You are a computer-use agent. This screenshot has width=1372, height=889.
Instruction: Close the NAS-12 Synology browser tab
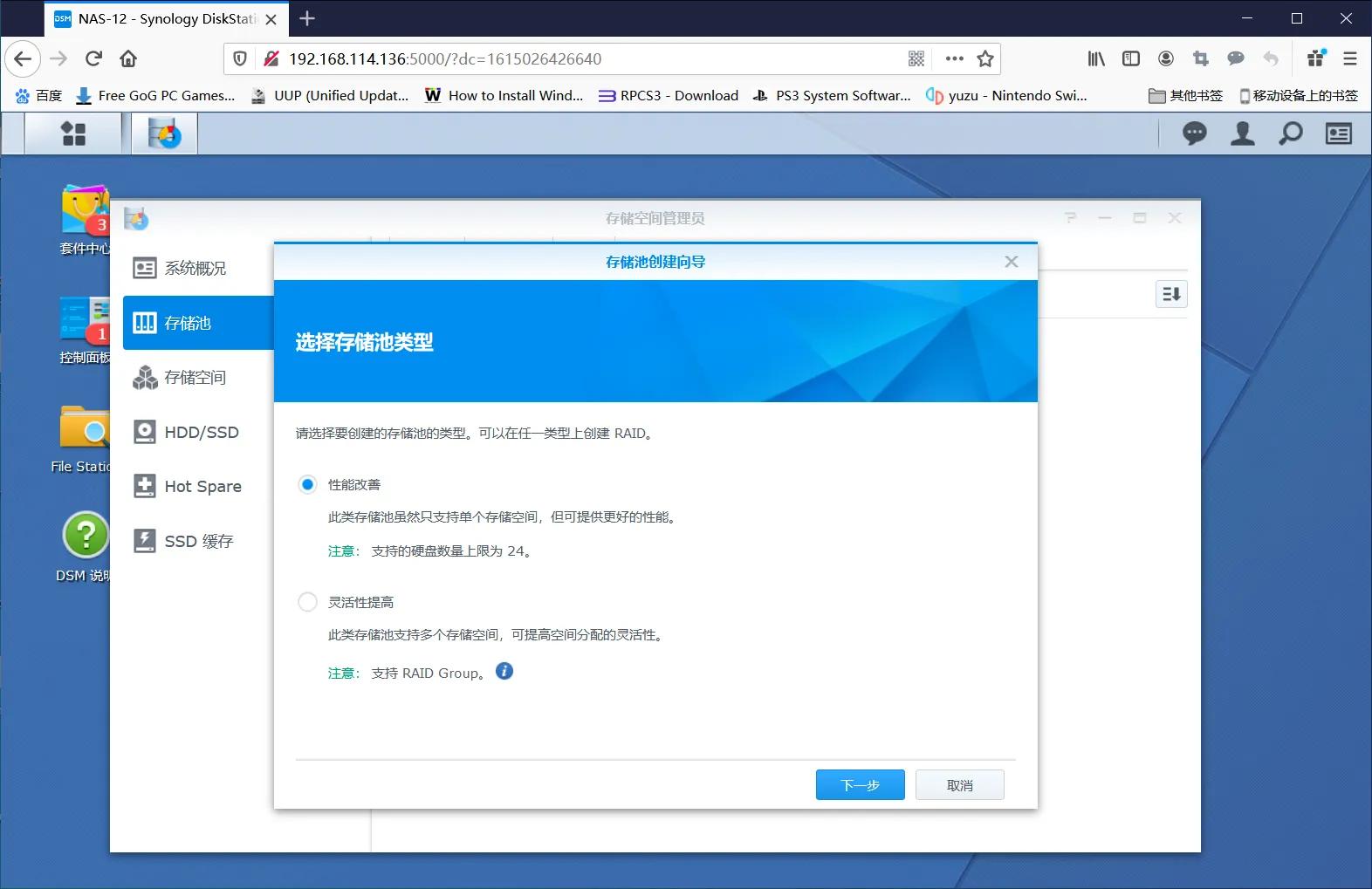click(271, 19)
